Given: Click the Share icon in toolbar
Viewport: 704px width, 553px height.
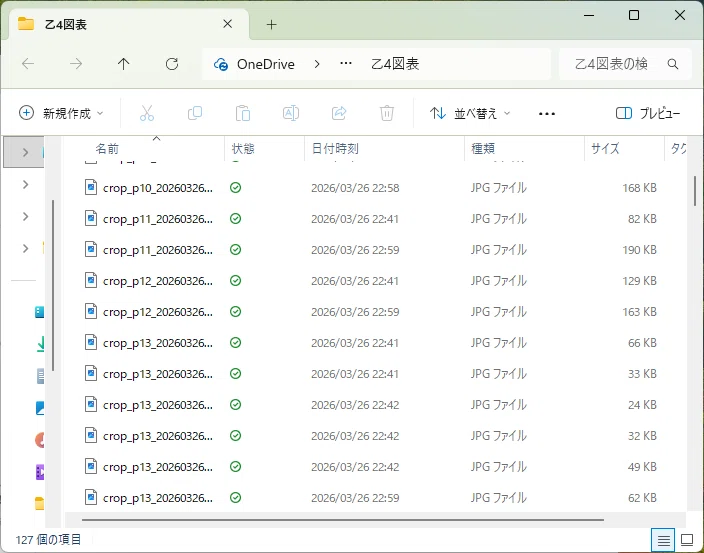Looking at the screenshot, I should (x=339, y=113).
